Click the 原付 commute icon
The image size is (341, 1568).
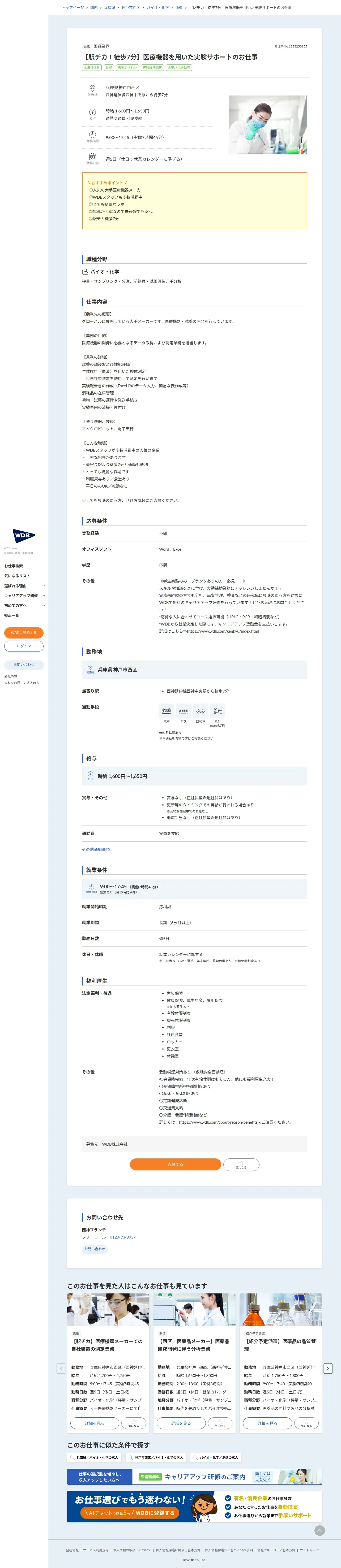218,711
